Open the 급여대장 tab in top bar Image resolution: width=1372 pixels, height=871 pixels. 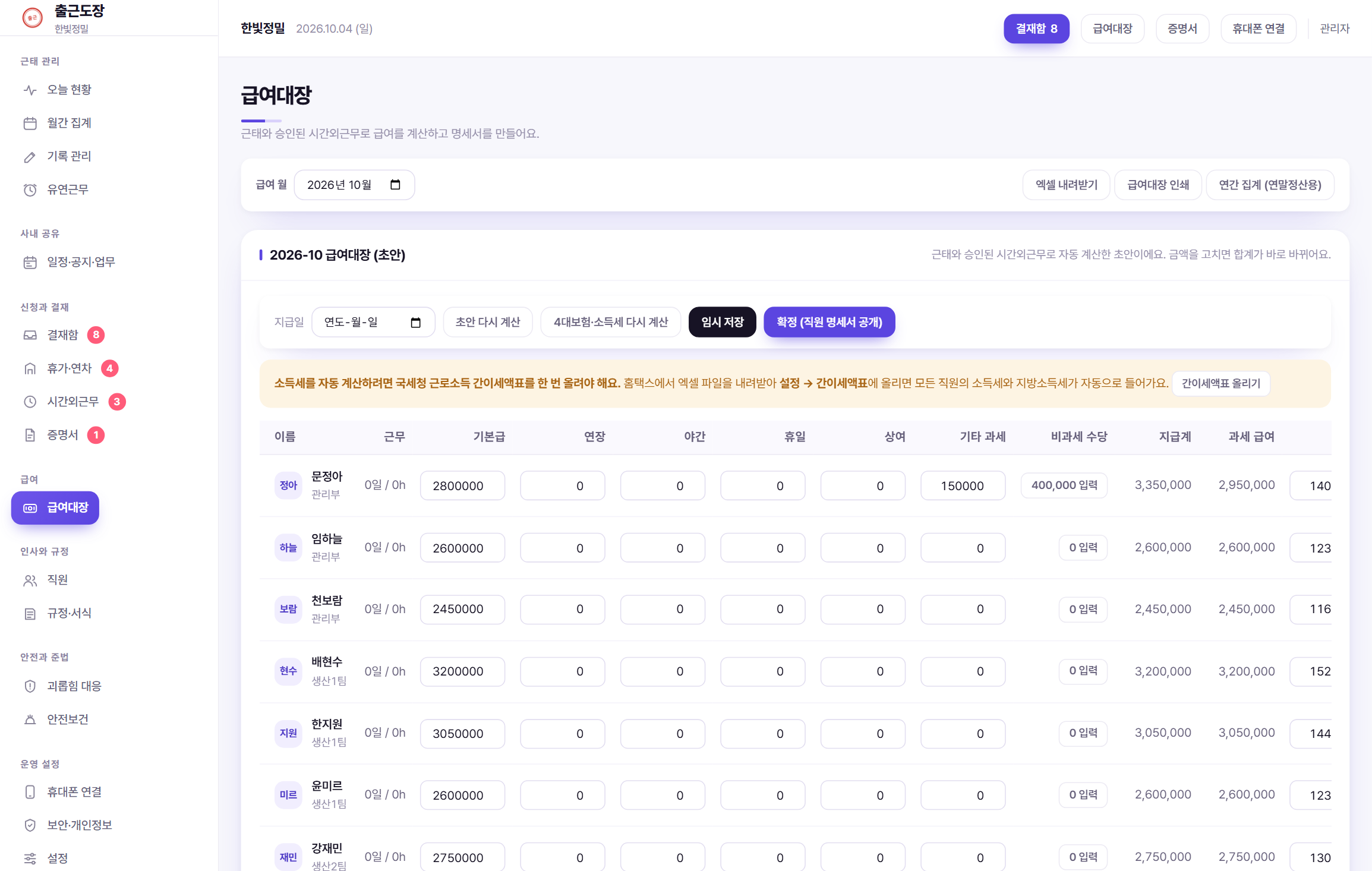click(x=1112, y=29)
